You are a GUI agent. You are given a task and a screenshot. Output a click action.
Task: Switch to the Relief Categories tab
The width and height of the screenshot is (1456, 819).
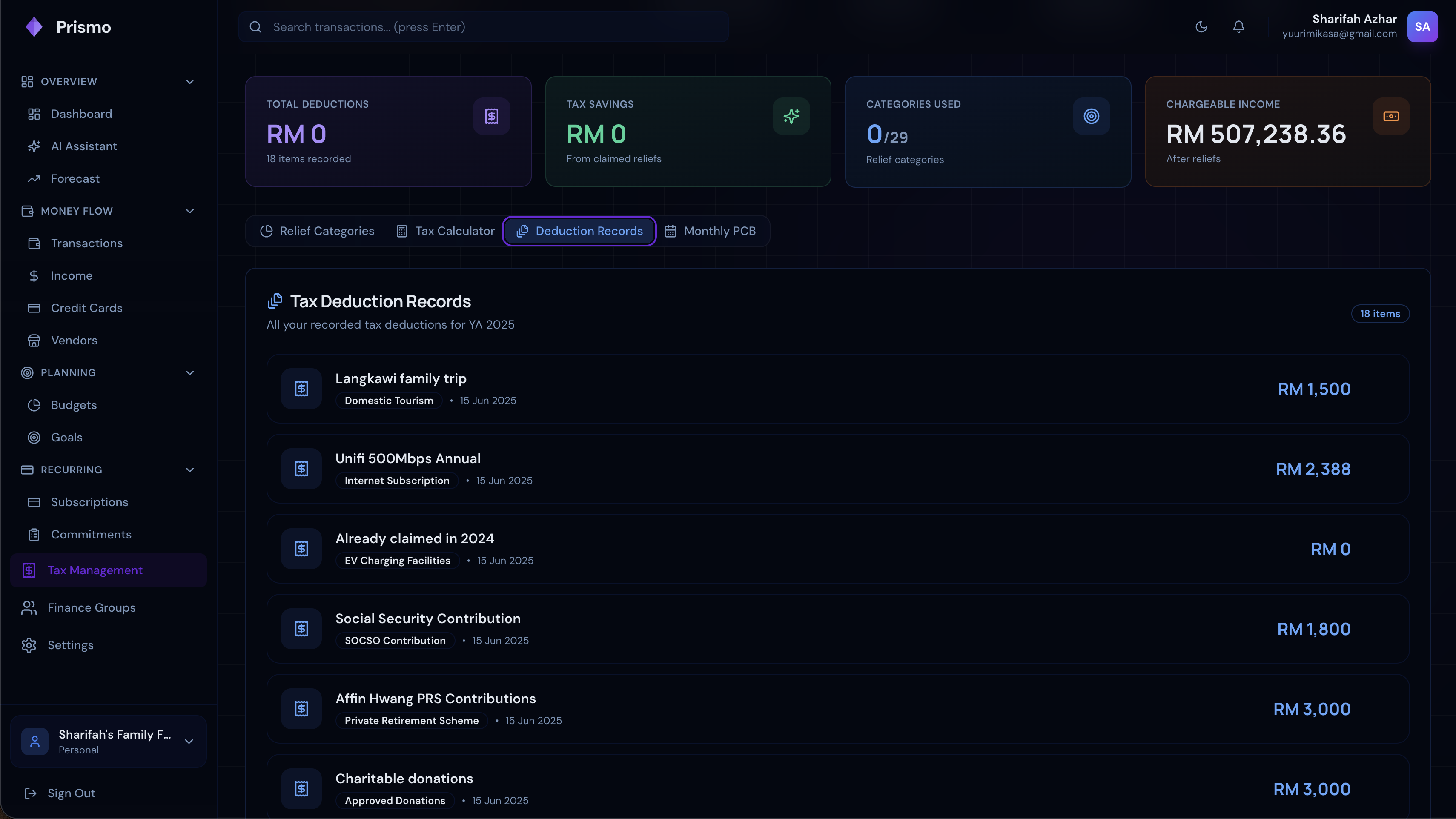(317, 231)
